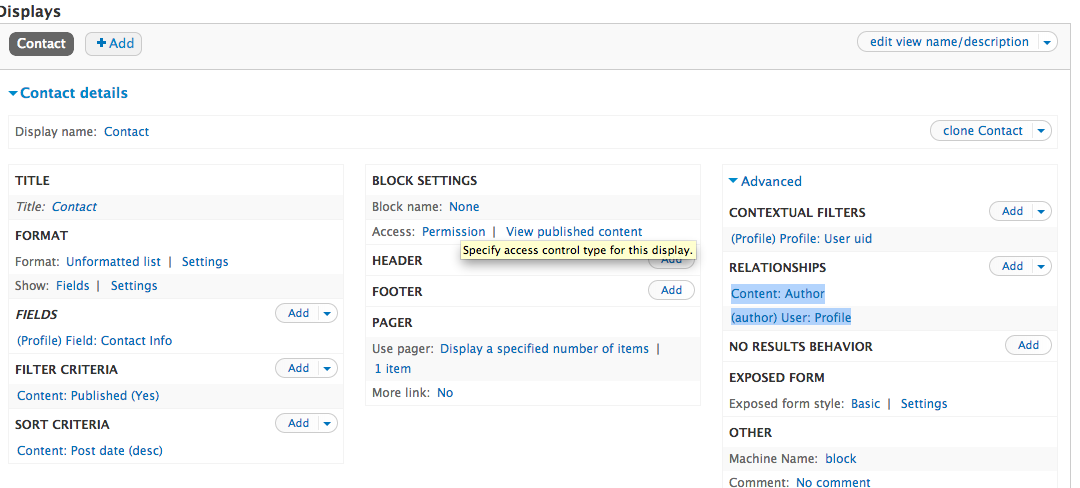Click the More link No value

tap(445, 393)
